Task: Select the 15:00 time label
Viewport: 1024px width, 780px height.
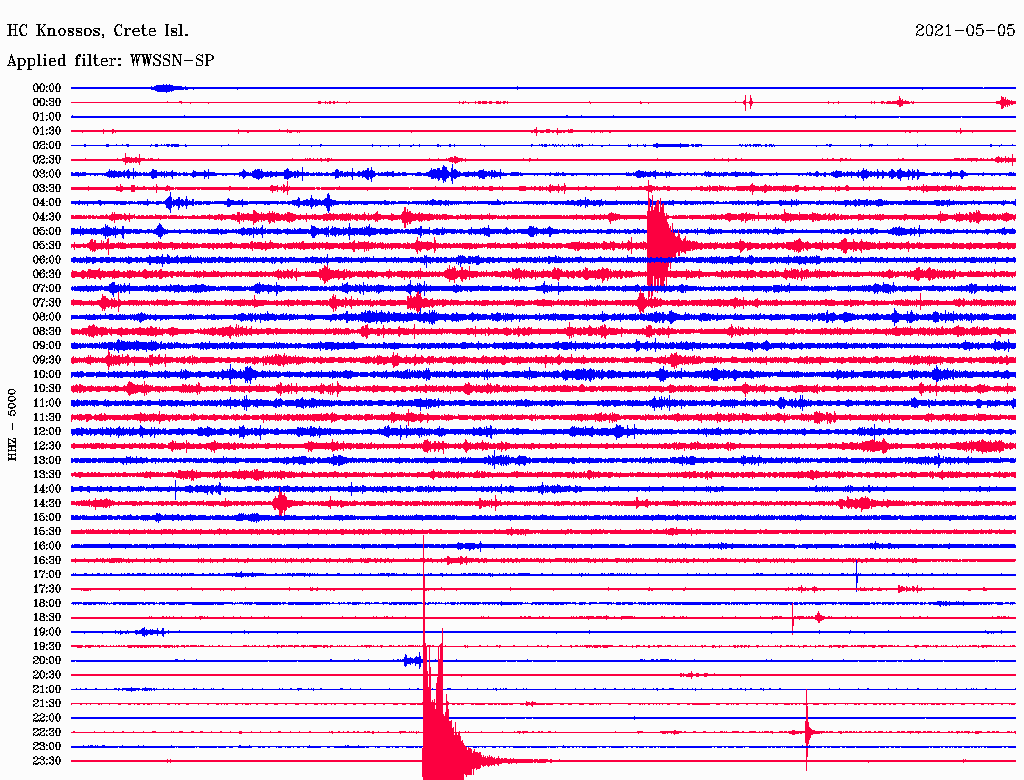Action: coord(47,517)
